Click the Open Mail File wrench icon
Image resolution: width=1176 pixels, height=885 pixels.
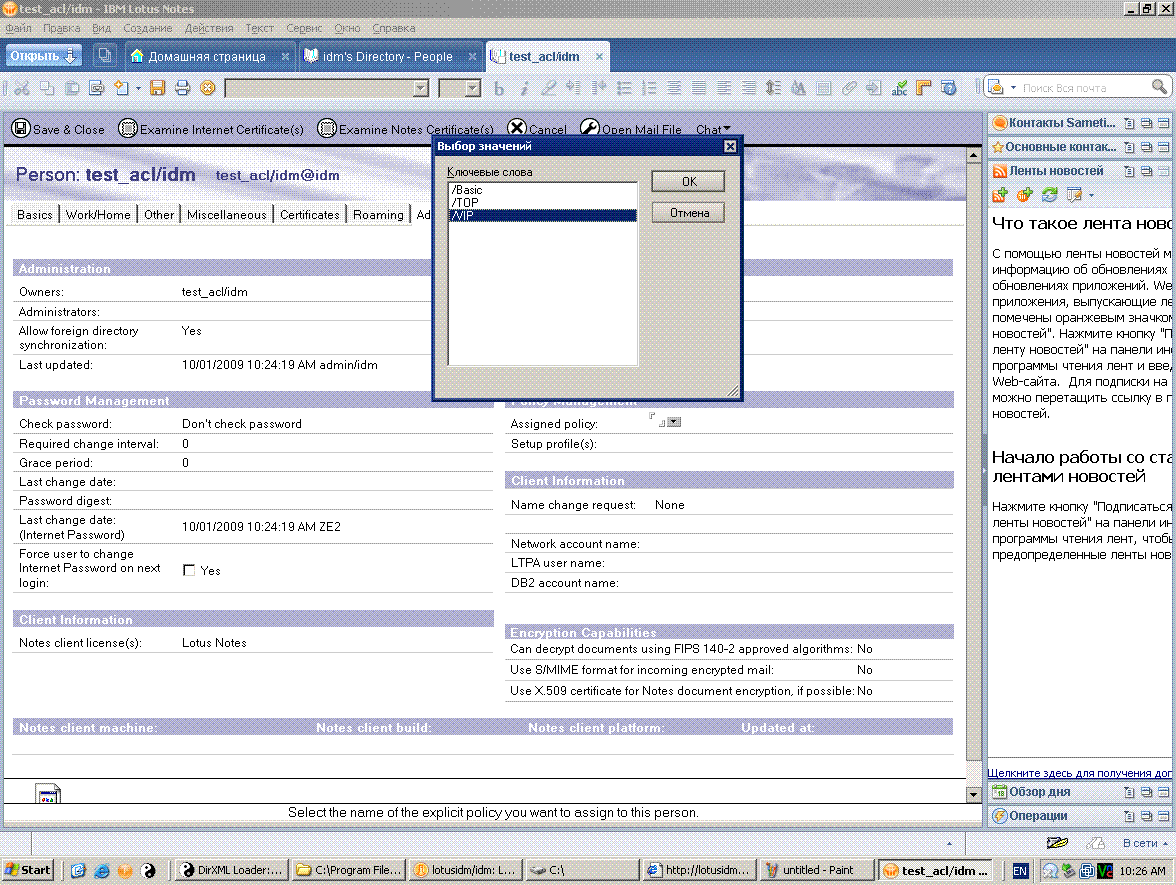(590, 128)
